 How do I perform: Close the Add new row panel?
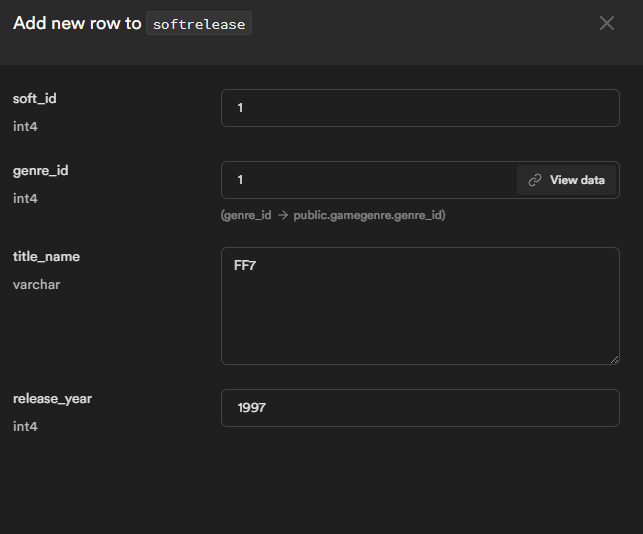pyautogui.click(x=606, y=23)
